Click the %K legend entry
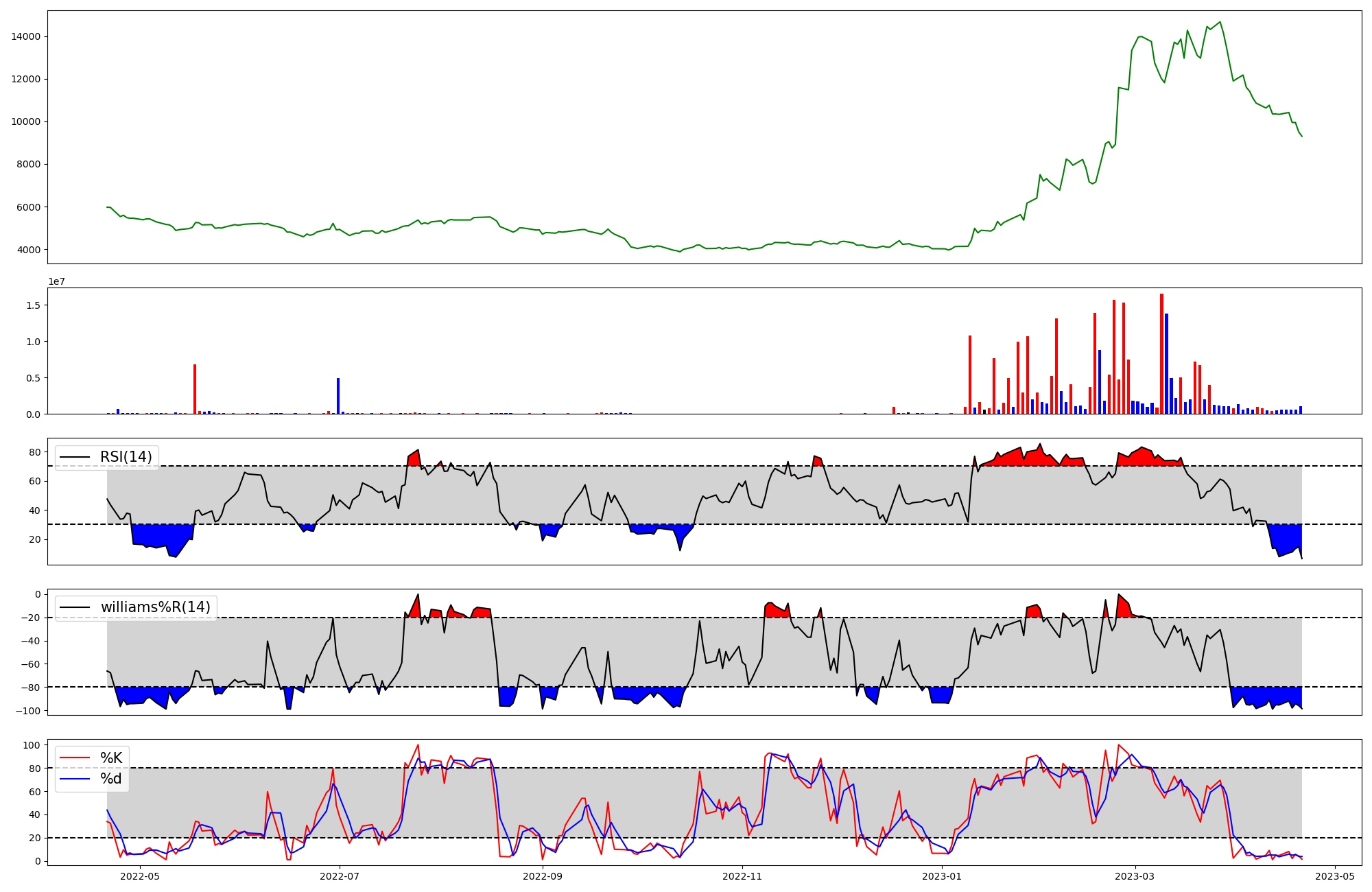This screenshot has height=892, width=1372. click(111, 758)
